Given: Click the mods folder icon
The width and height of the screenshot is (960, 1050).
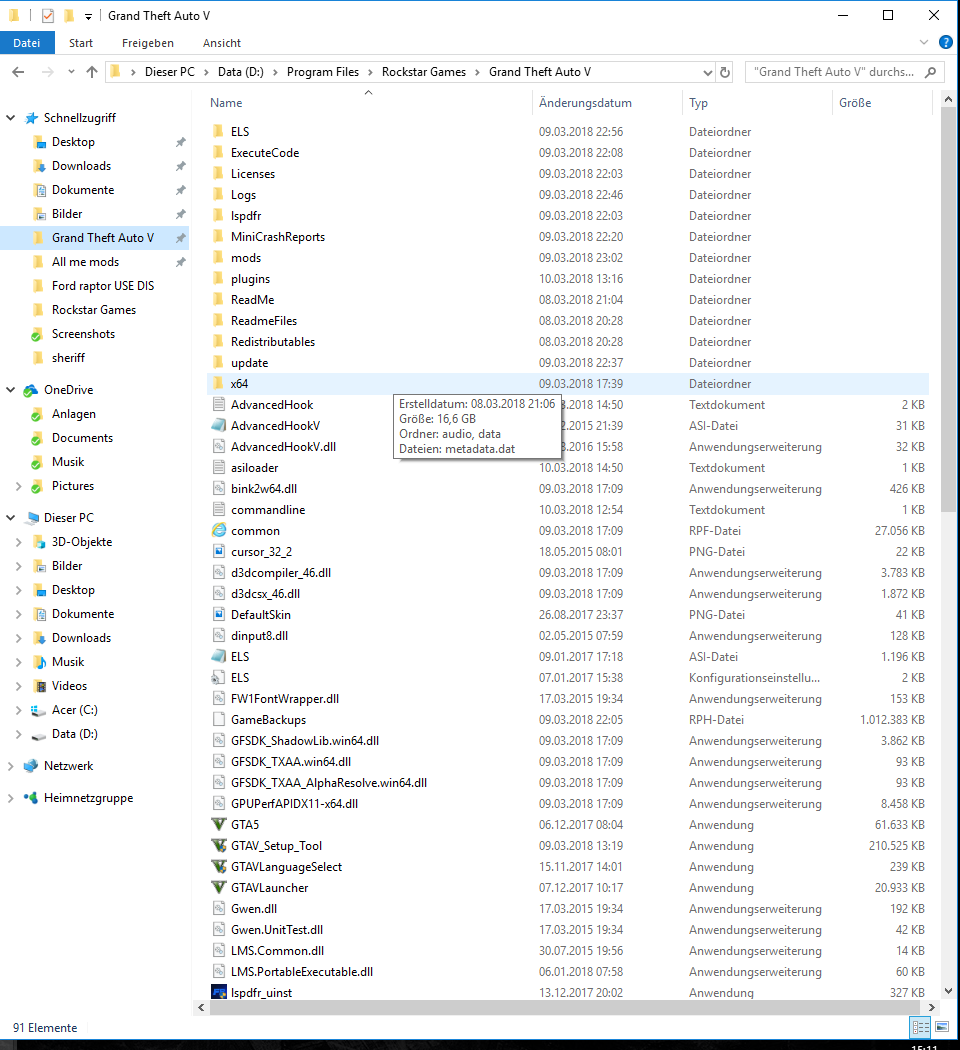Looking at the screenshot, I should 219,257.
